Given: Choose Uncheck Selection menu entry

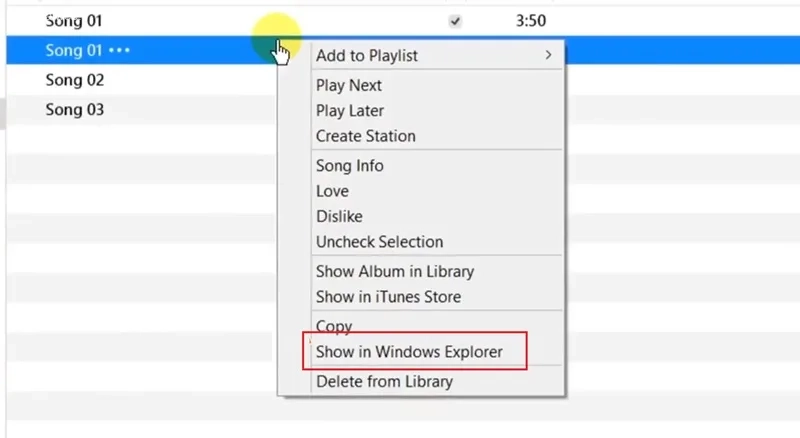Looking at the screenshot, I should pos(437,242).
